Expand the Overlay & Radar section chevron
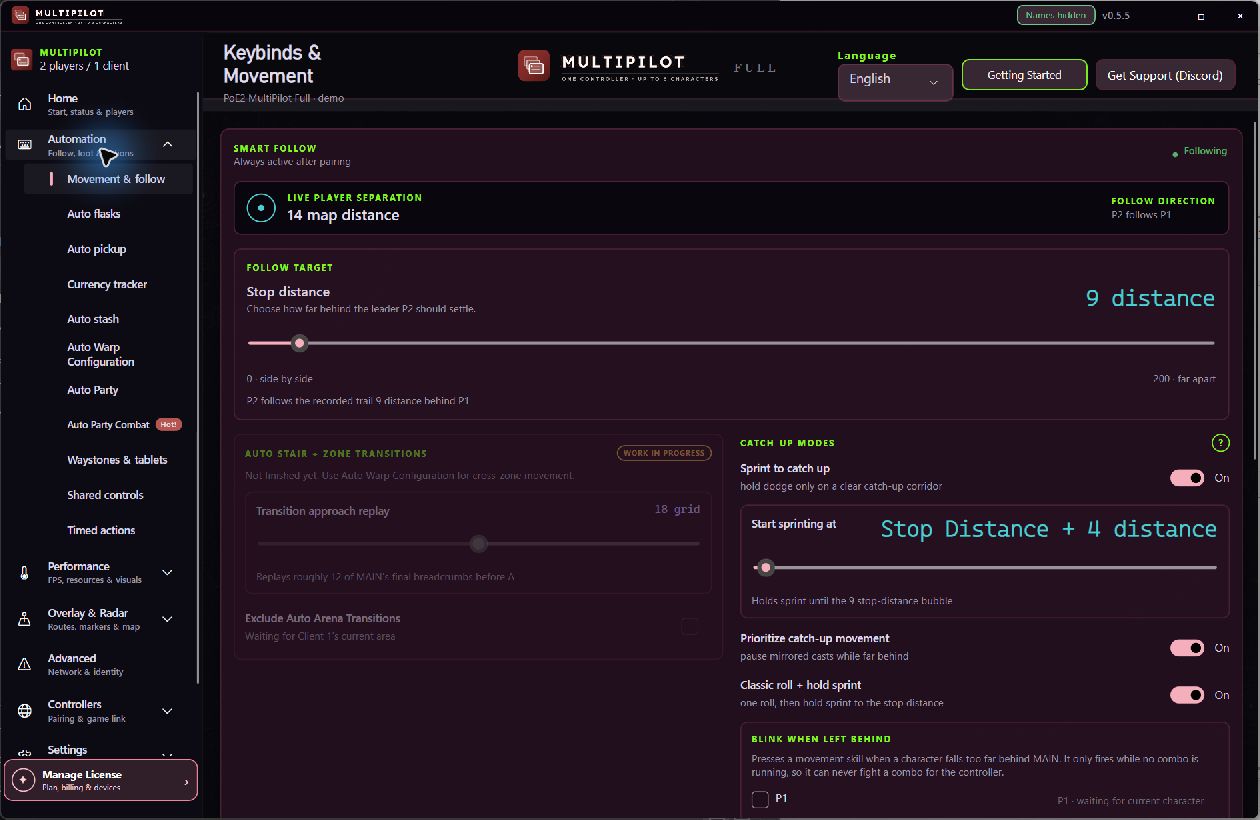Viewport: 1260px width, 820px height. pos(167,620)
